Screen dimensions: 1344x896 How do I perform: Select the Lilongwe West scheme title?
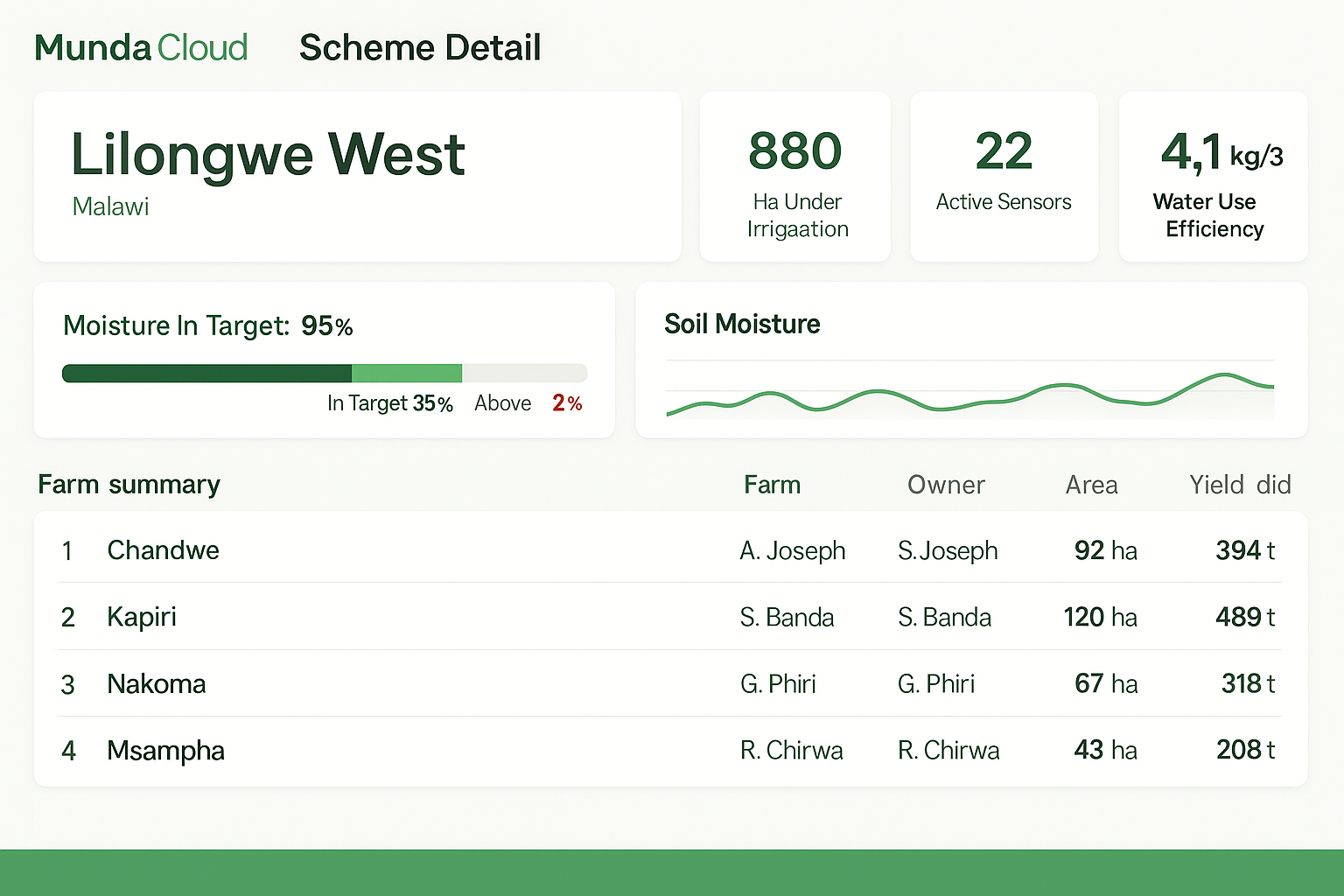coord(268,155)
